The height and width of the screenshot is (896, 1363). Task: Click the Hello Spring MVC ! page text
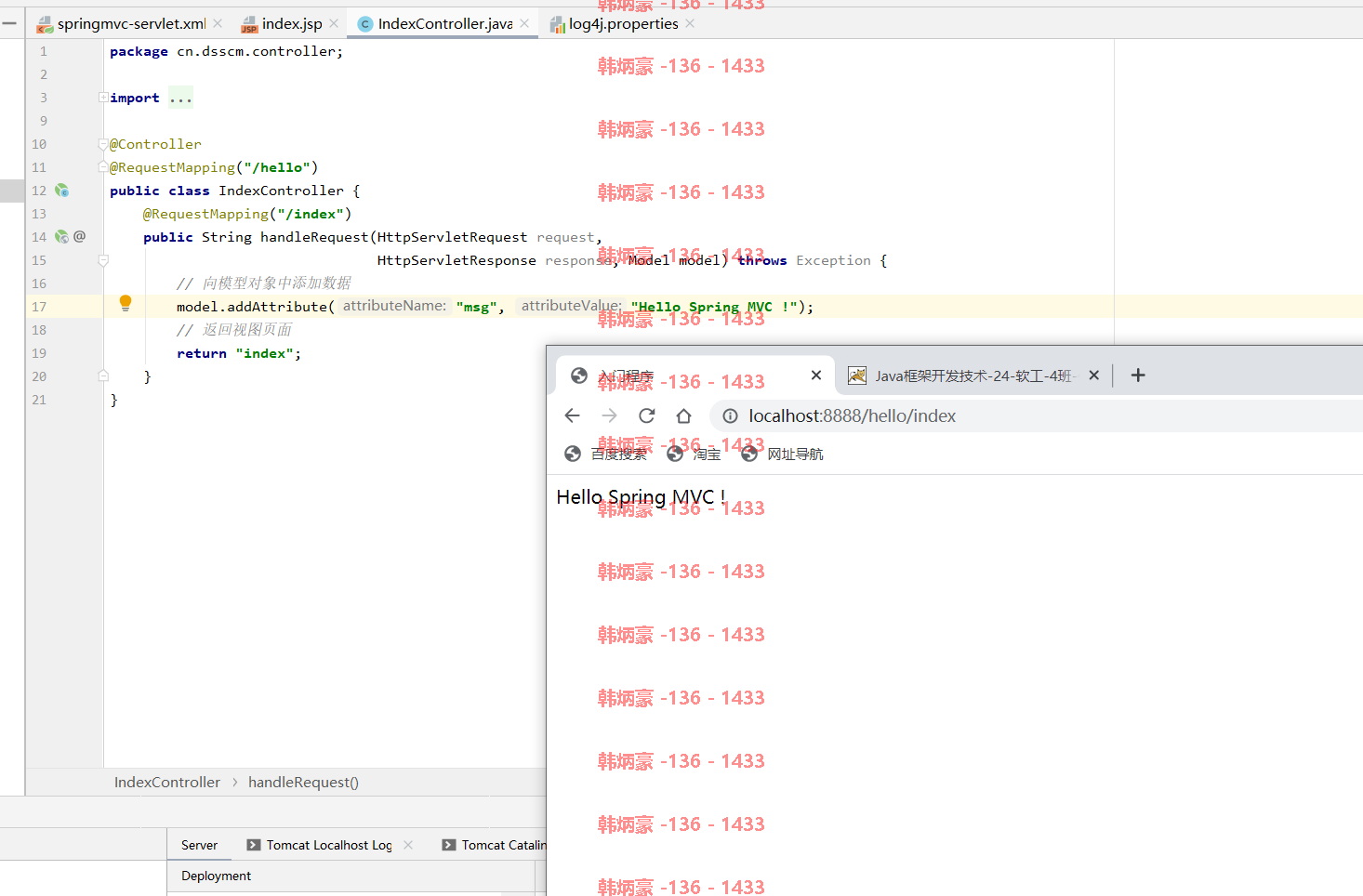click(642, 497)
